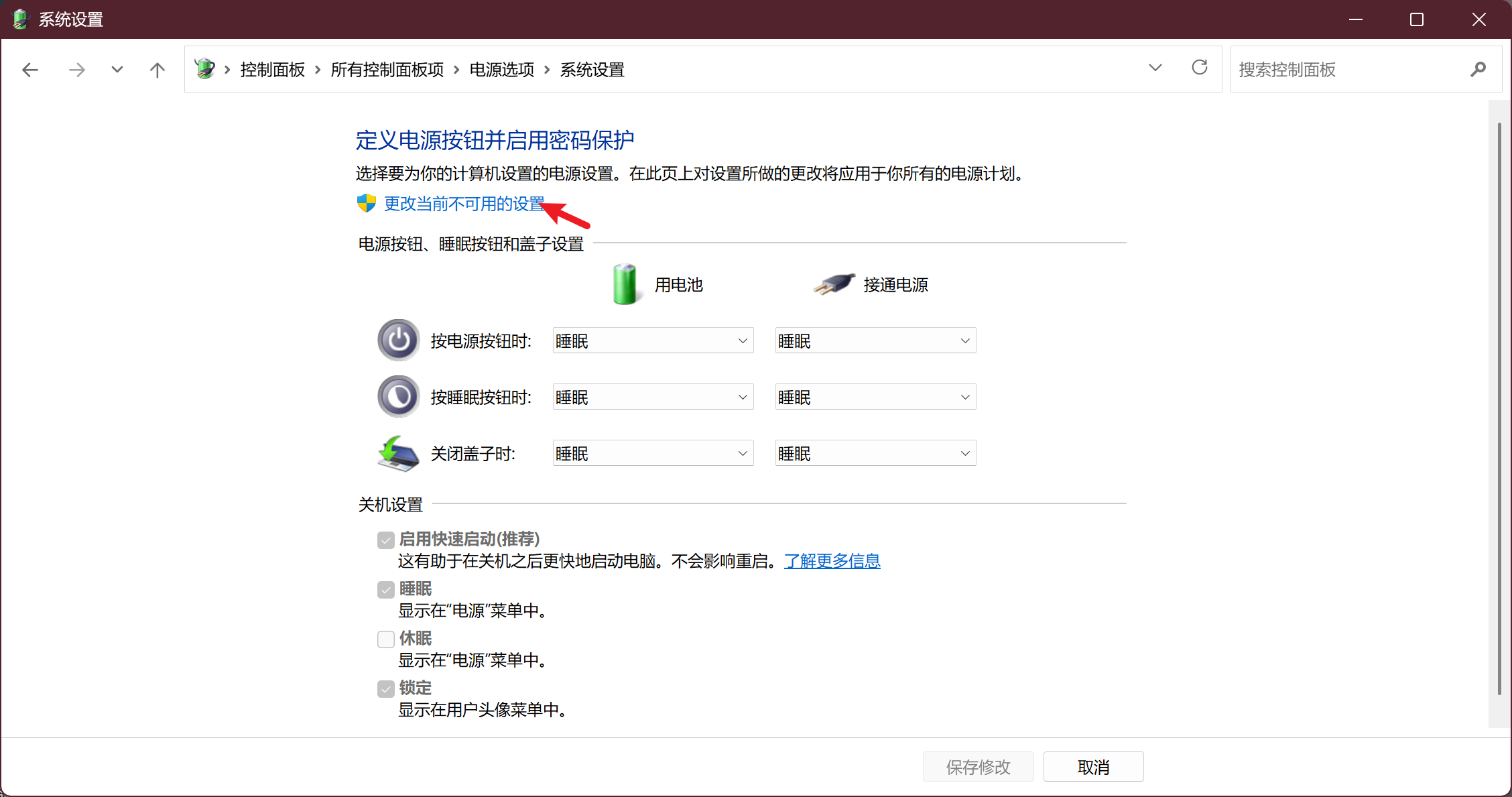
Task: Click the forward navigation arrow
Action: (77, 70)
